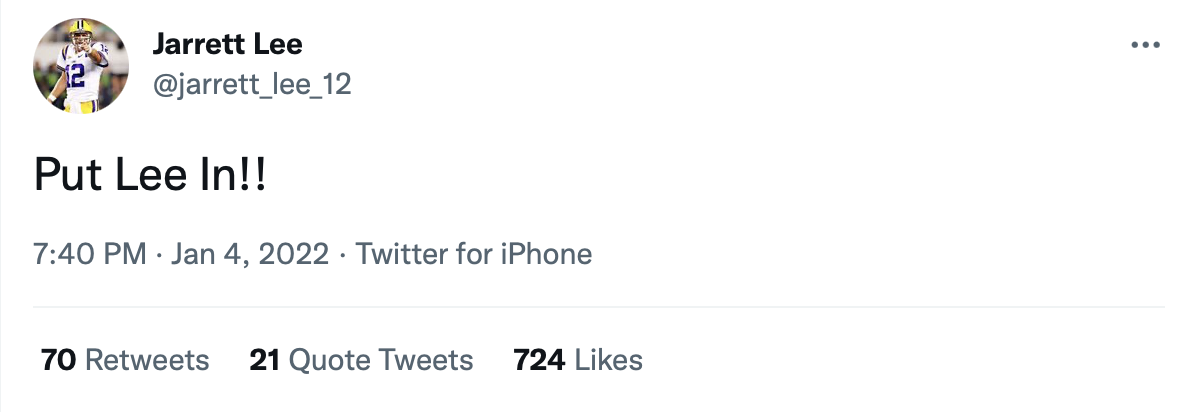View the Retweets list via its label

147,360
